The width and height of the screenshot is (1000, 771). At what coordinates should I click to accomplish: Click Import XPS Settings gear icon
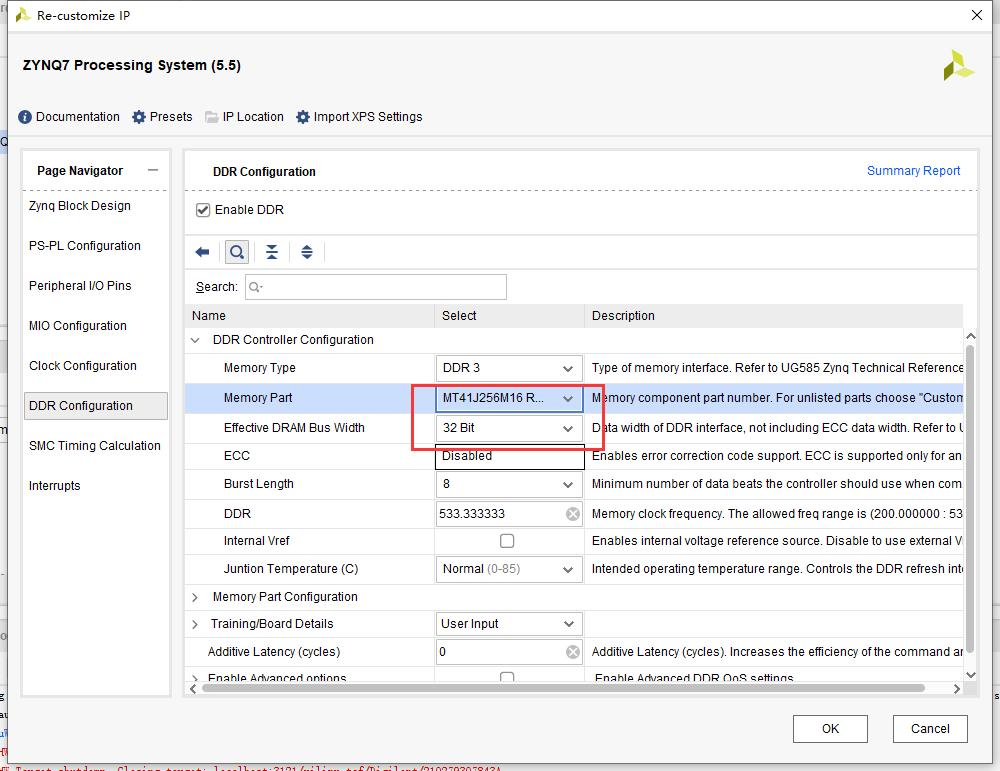pos(303,117)
